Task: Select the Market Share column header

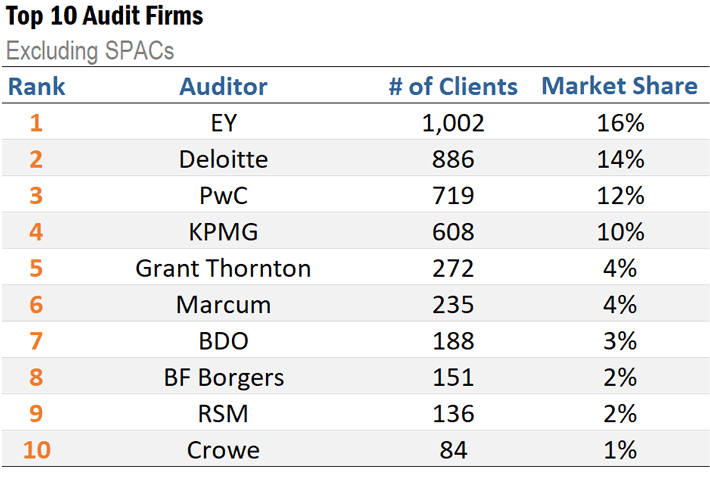Action: tap(619, 86)
